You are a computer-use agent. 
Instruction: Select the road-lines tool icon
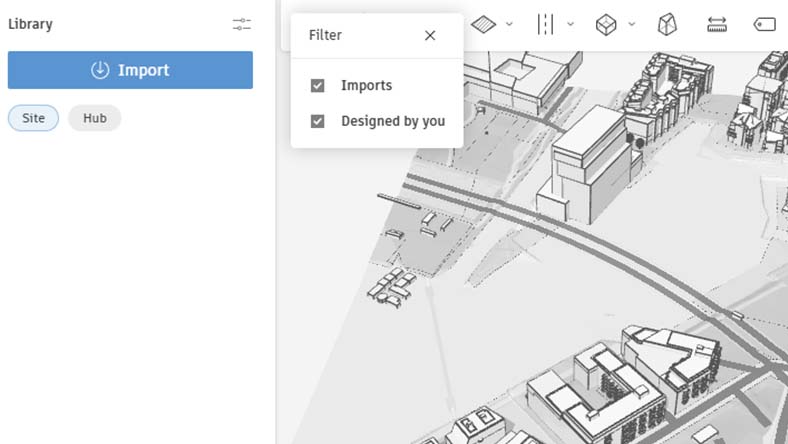point(545,24)
